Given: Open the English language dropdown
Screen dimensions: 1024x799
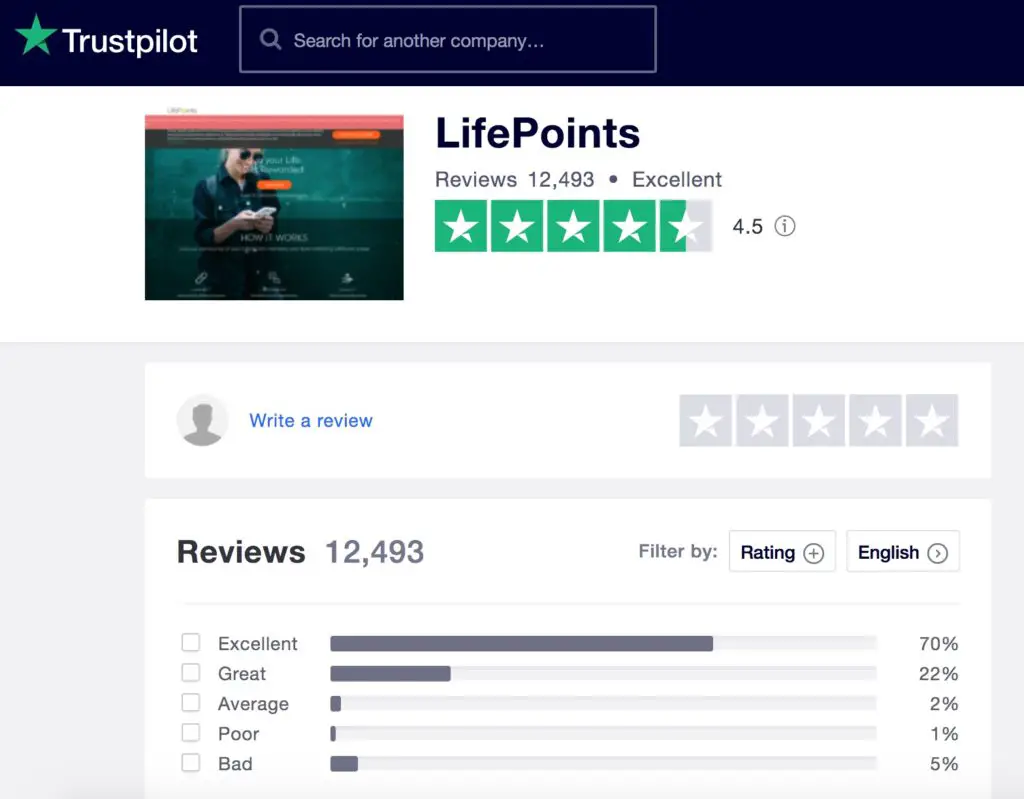Looking at the screenshot, I should click(x=903, y=551).
